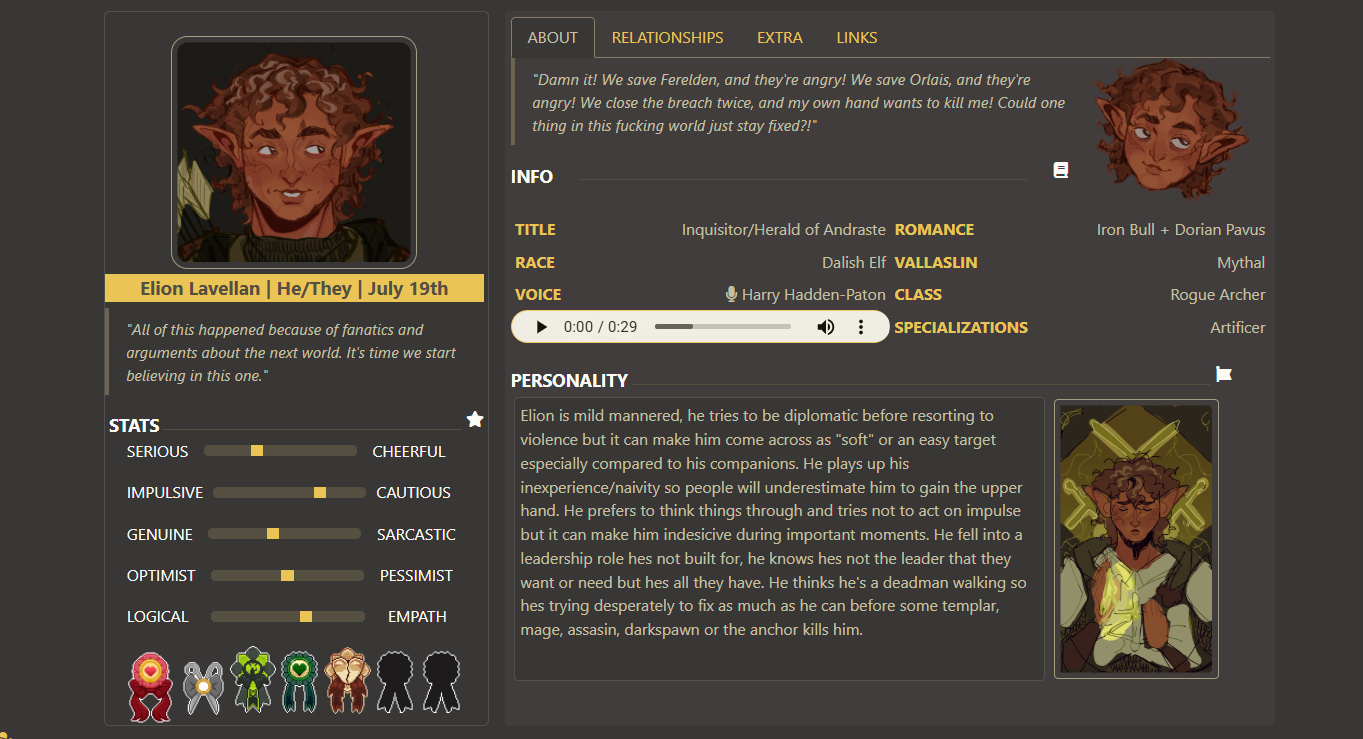Click the star icon next to STATS
The width and height of the screenshot is (1363, 739).
475,419
